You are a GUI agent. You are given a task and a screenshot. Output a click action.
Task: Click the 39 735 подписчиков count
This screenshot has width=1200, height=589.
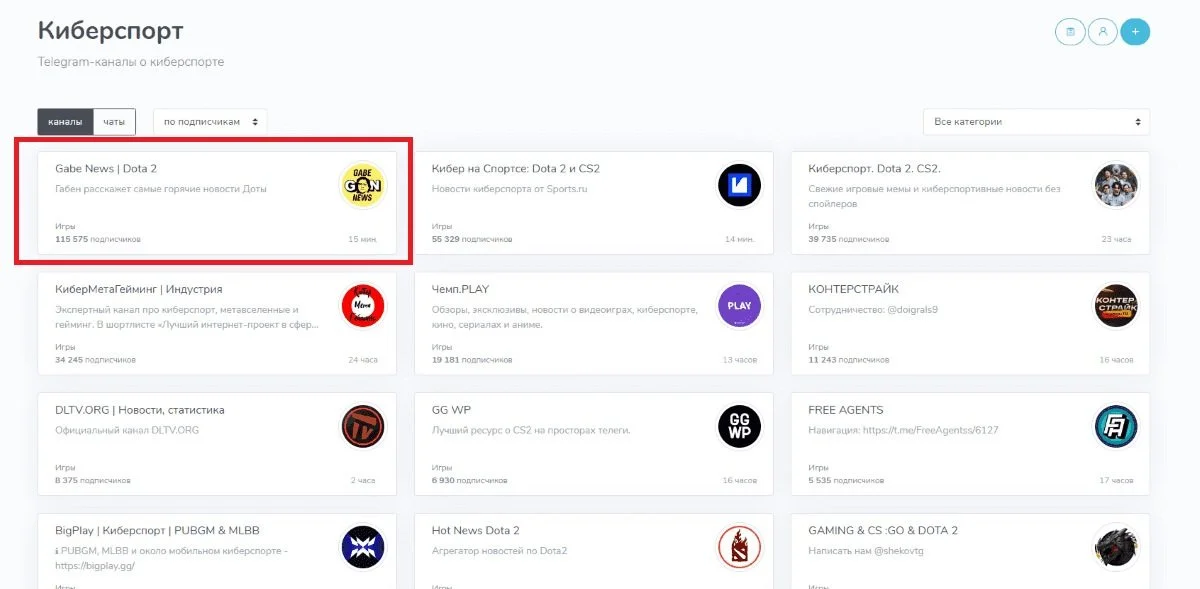[848, 240]
